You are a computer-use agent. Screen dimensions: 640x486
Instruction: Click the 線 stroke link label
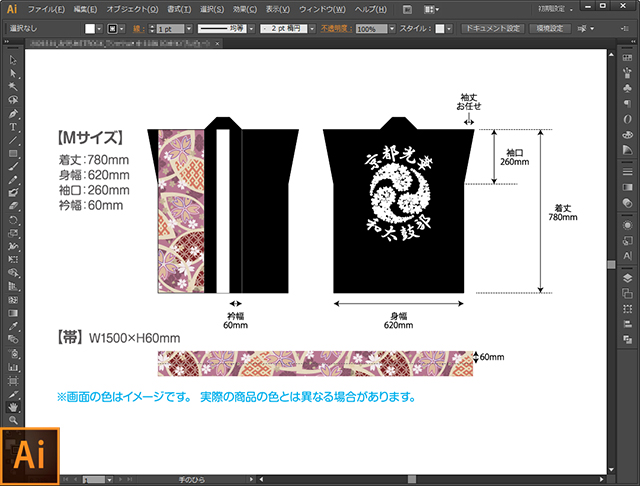coord(139,29)
